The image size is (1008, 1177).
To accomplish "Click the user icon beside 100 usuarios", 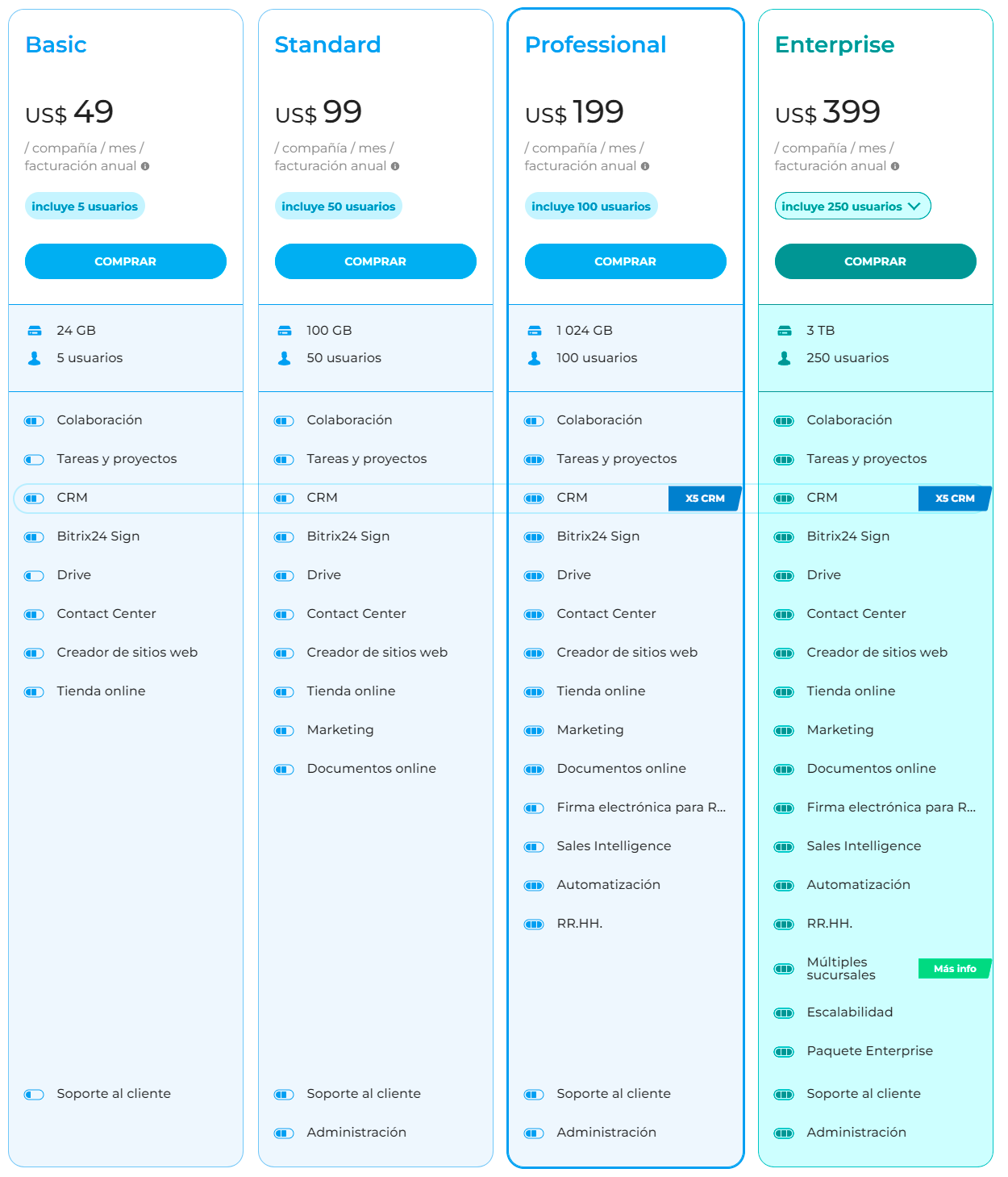I will 534,358.
